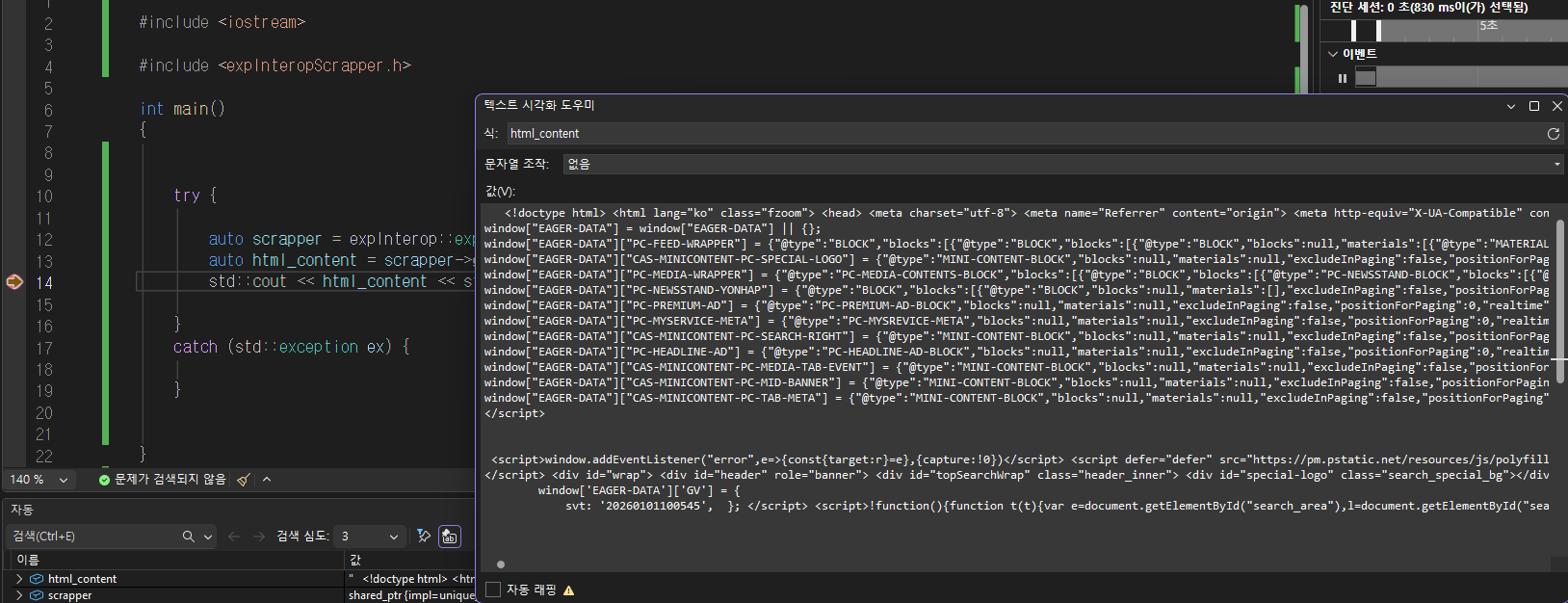Image resolution: width=1568 pixels, height=603 pixels.
Task: Go to previous search result arrow
Action: [x=234, y=537]
